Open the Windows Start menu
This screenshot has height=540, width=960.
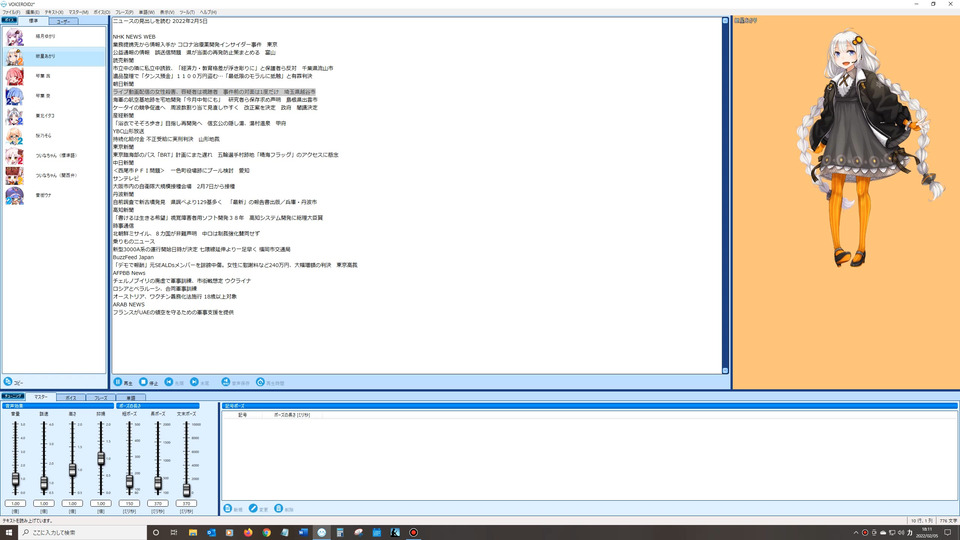(x=9, y=532)
